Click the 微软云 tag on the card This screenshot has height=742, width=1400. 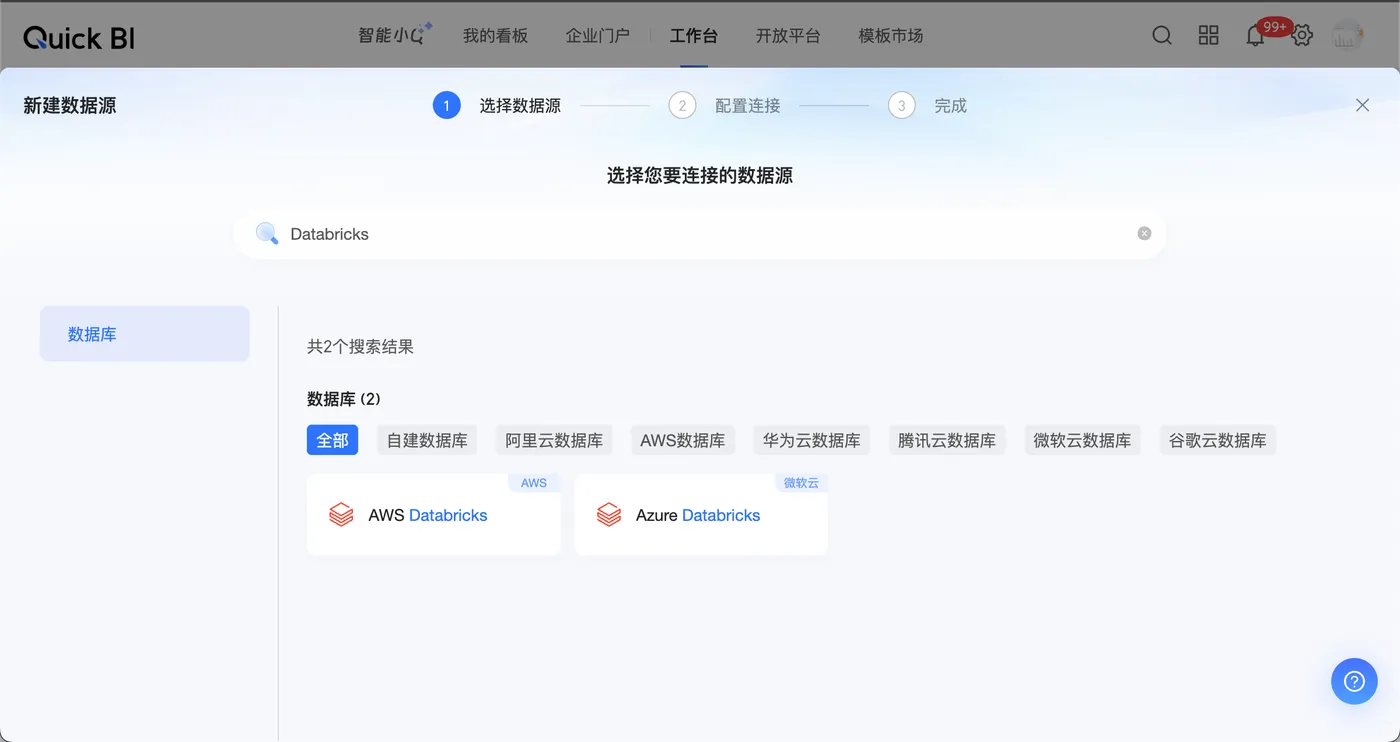(801, 483)
